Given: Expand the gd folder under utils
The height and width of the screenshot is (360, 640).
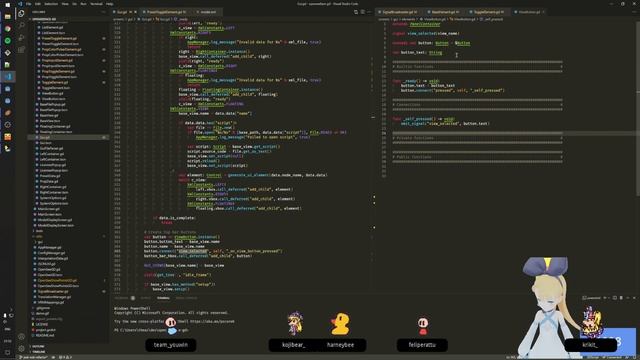Looking at the screenshot, I should point(40,242).
